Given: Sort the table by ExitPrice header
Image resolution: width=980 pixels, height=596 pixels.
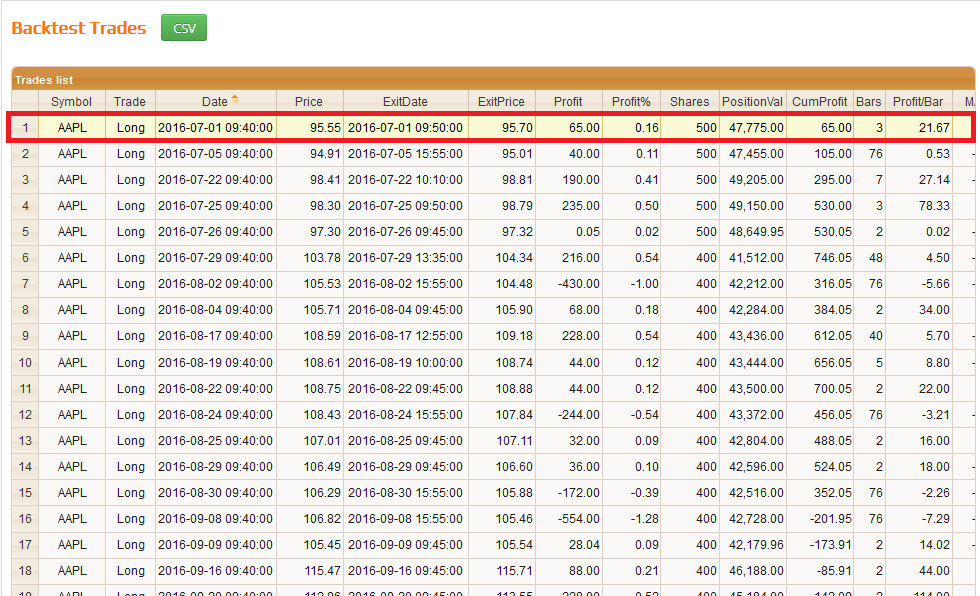Looking at the screenshot, I should tap(501, 102).
